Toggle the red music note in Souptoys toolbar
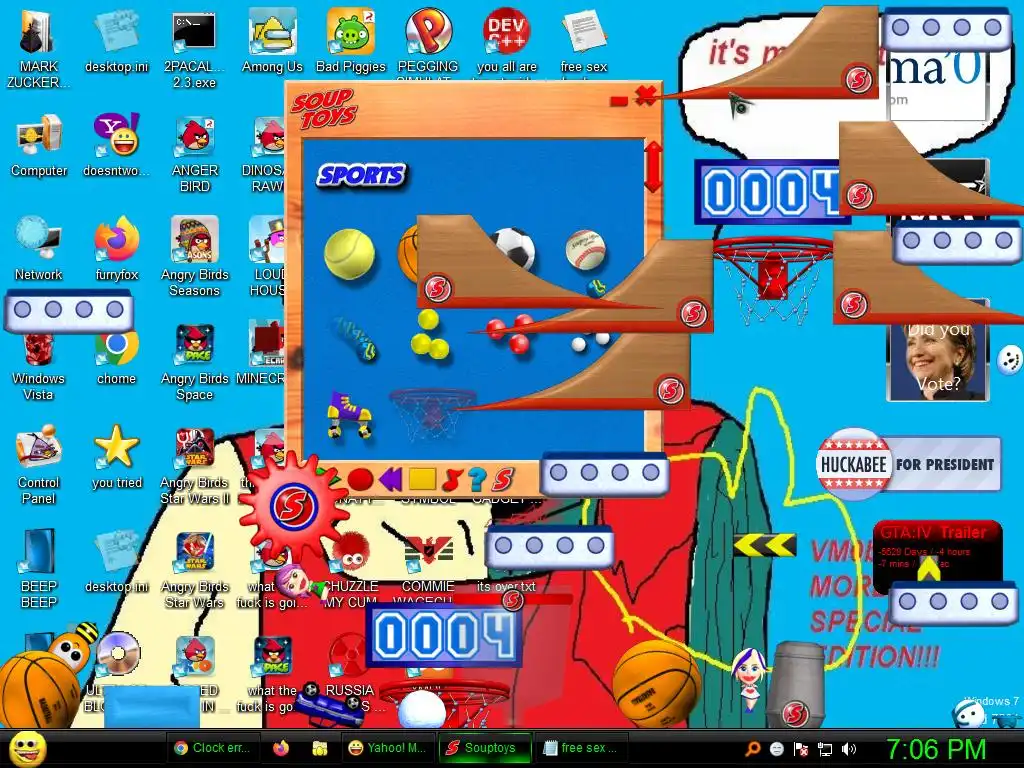 click(x=451, y=479)
